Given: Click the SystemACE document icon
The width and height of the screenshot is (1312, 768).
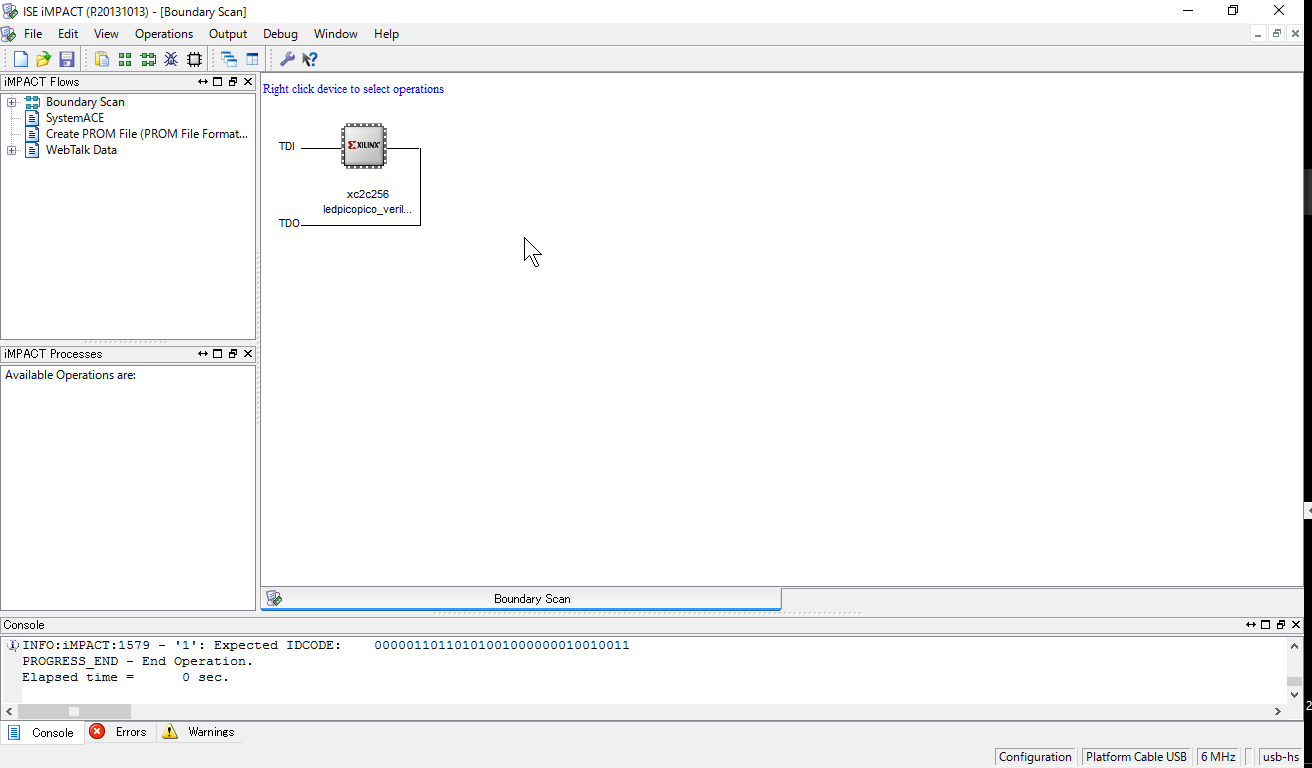Looking at the screenshot, I should click(x=32, y=118).
